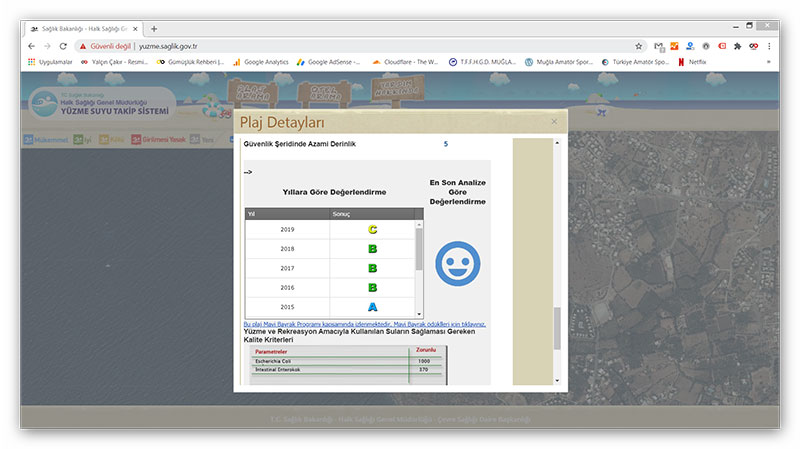800x449 pixels.
Task: Go back using the browser back arrow
Action: 31,46
